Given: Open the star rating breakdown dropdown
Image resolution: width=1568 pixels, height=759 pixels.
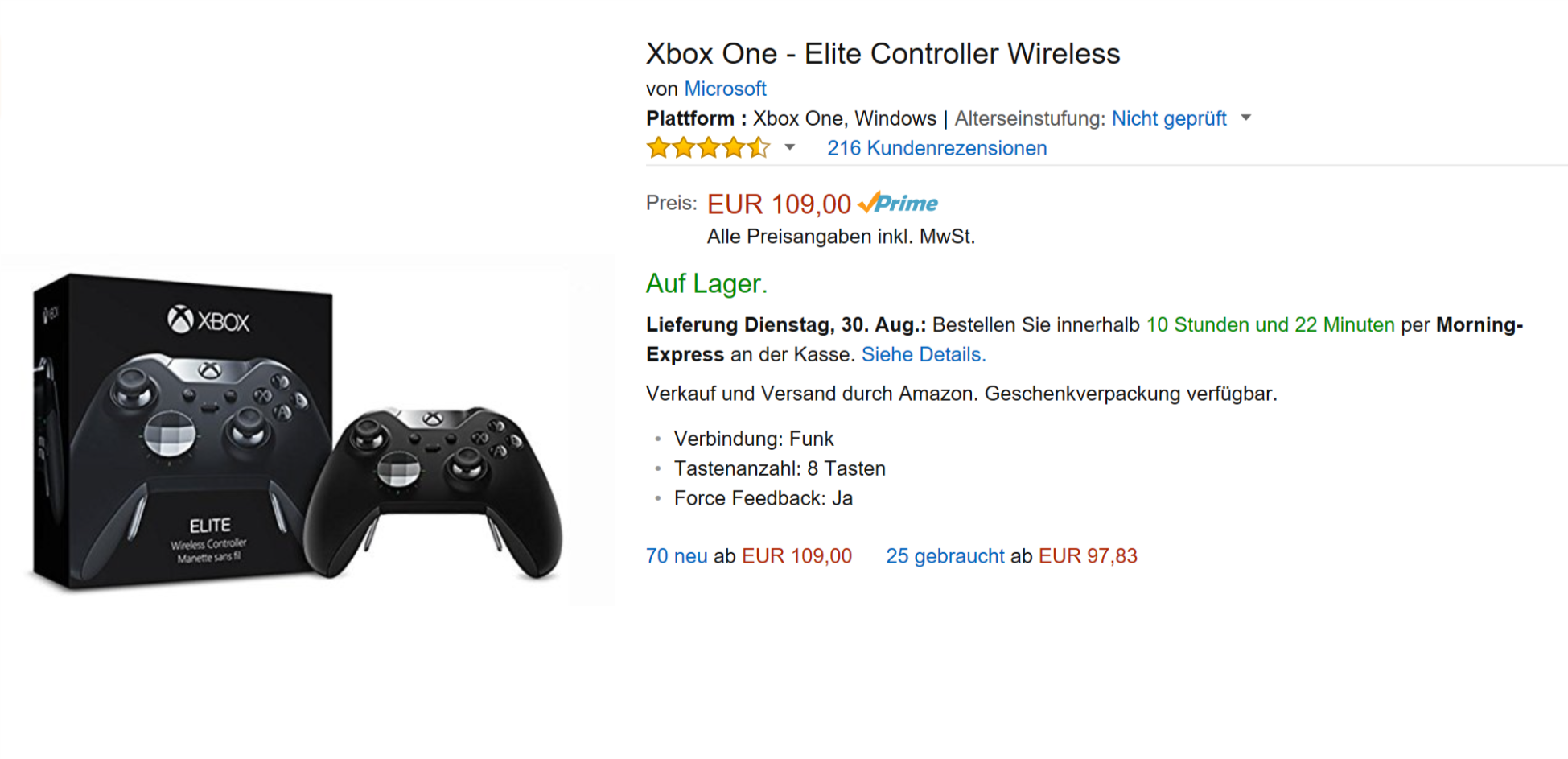Looking at the screenshot, I should (x=791, y=148).
